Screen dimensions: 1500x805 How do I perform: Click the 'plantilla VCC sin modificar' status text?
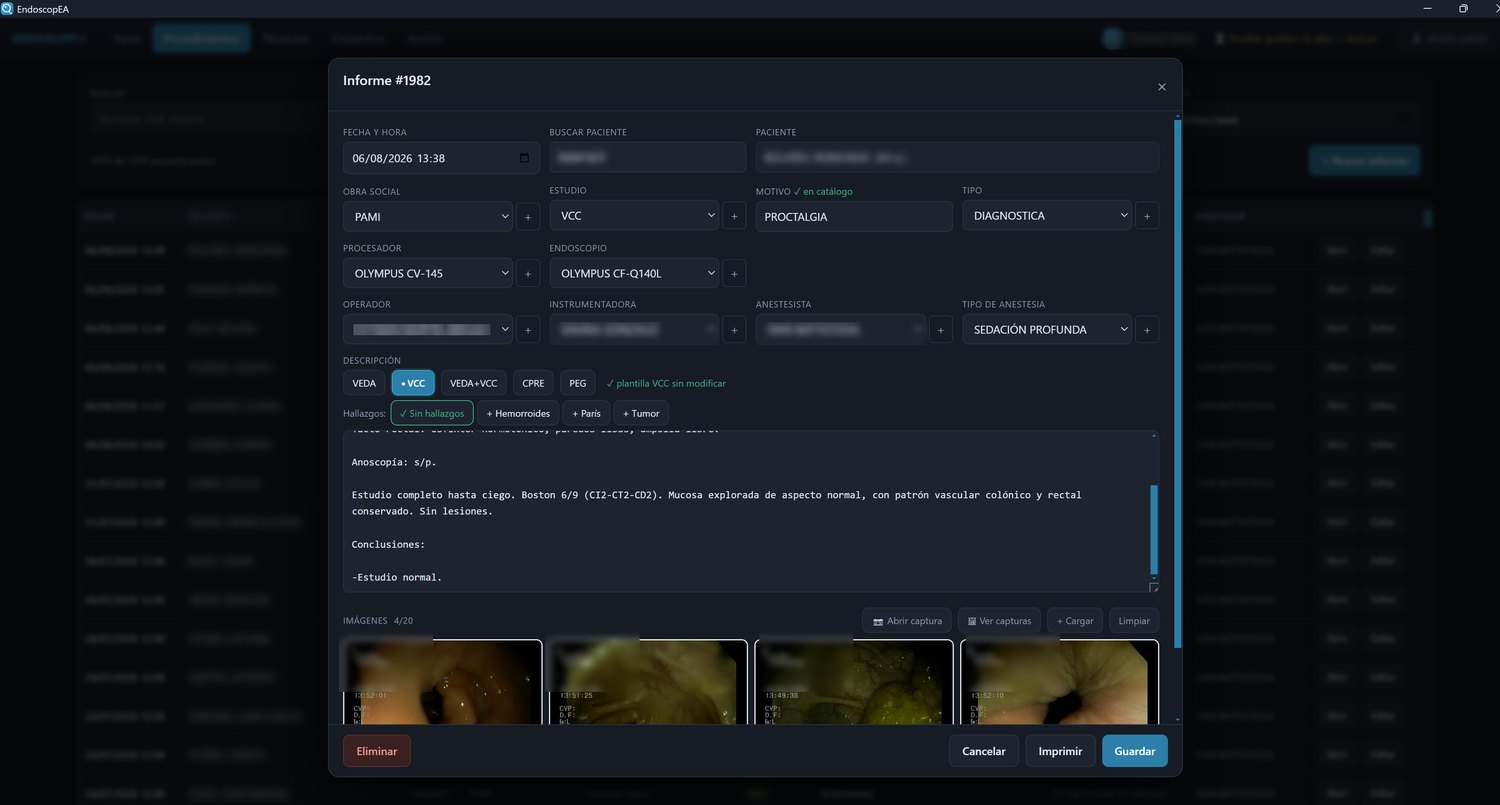click(x=666, y=383)
